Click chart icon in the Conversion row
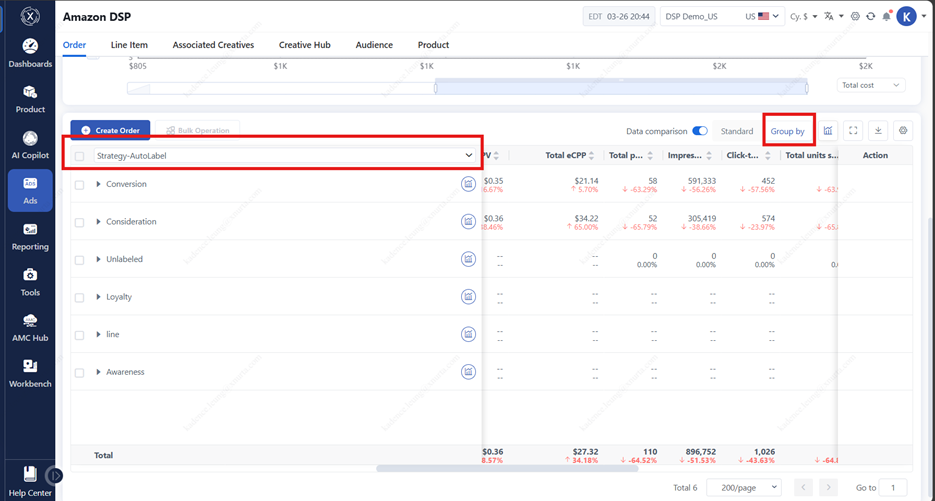 click(468, 184)
